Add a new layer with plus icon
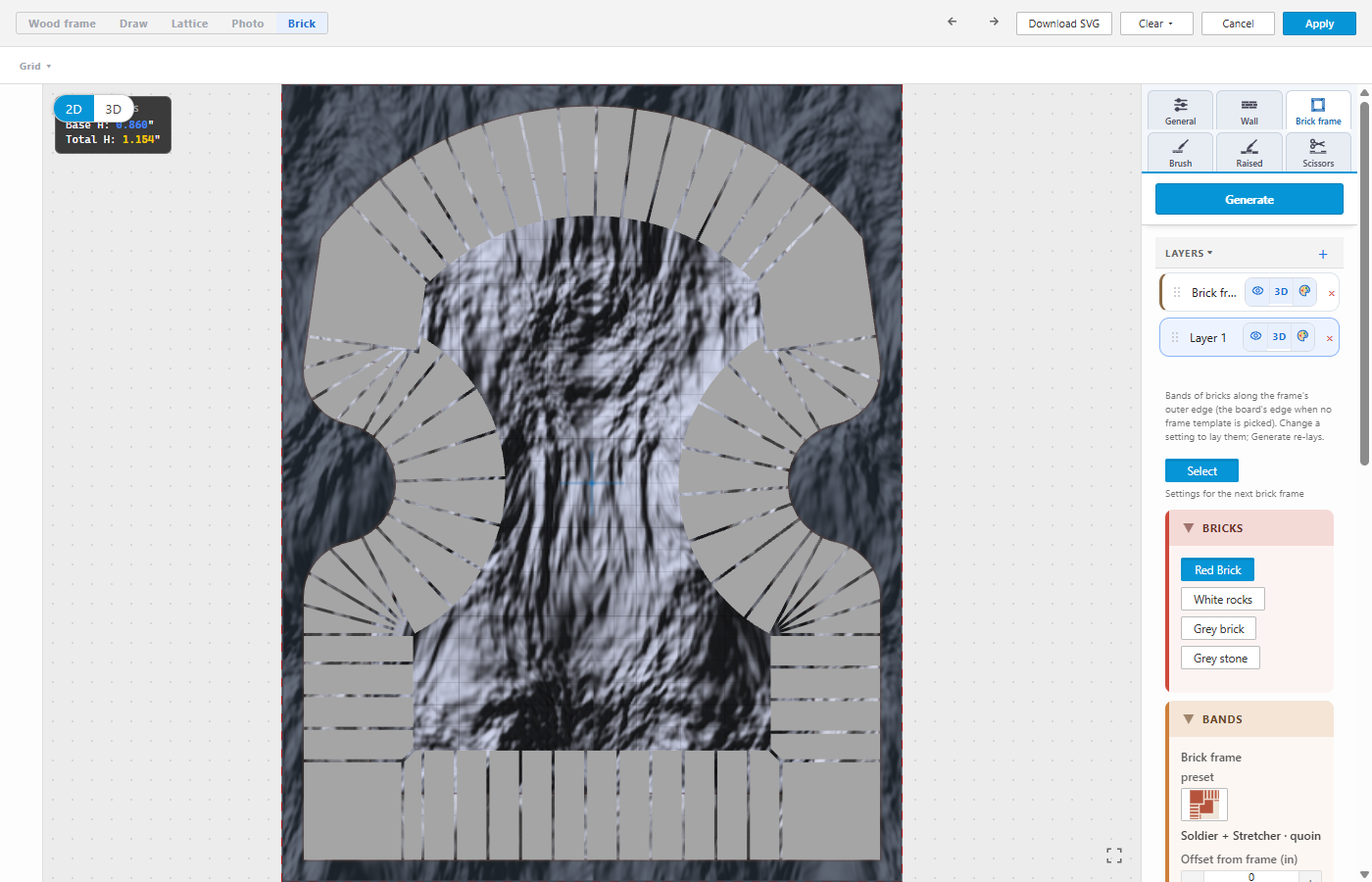1372x882 pixels. point(1323,254)
